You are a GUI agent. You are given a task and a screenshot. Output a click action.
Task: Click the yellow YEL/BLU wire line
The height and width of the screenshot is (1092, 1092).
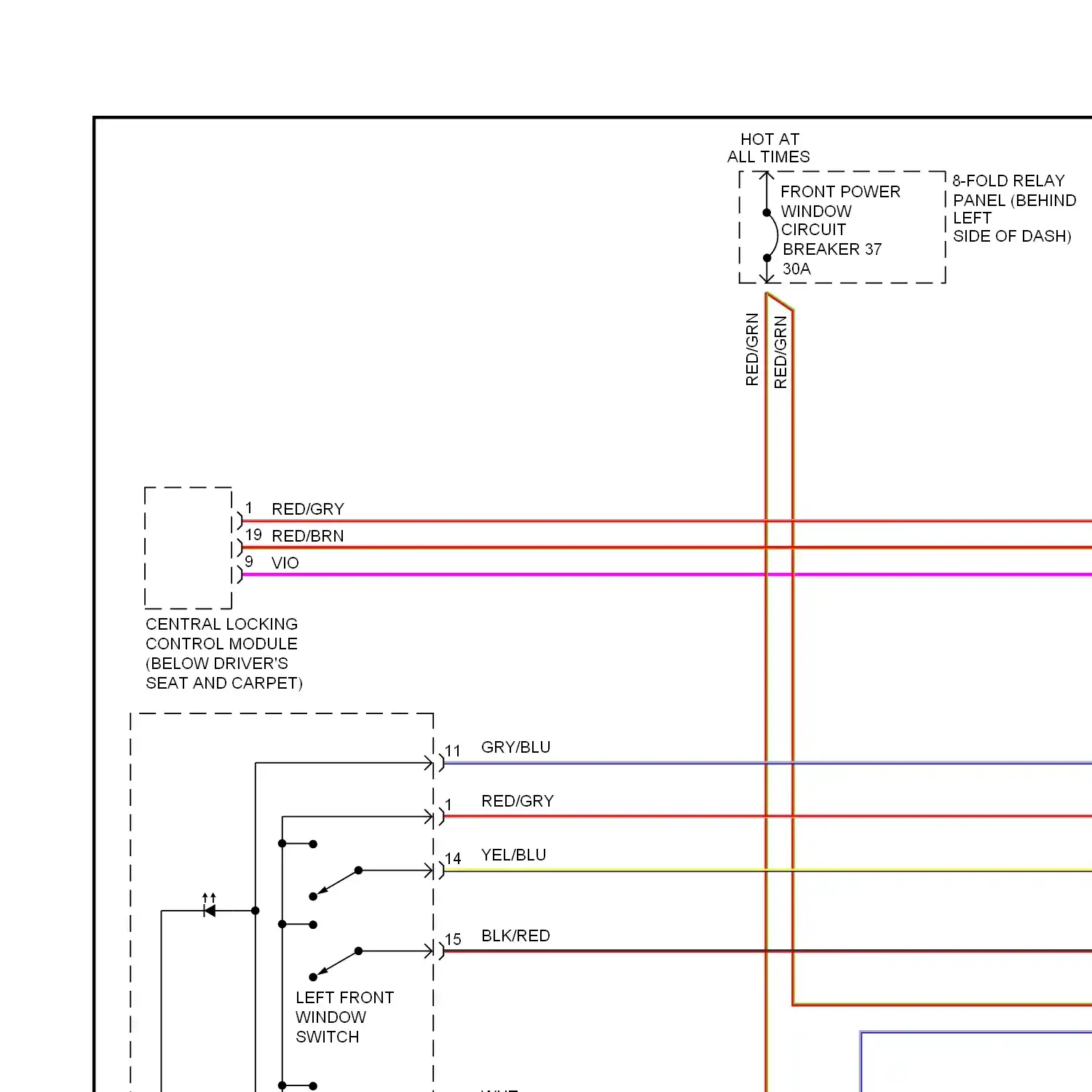coord(767,870)
